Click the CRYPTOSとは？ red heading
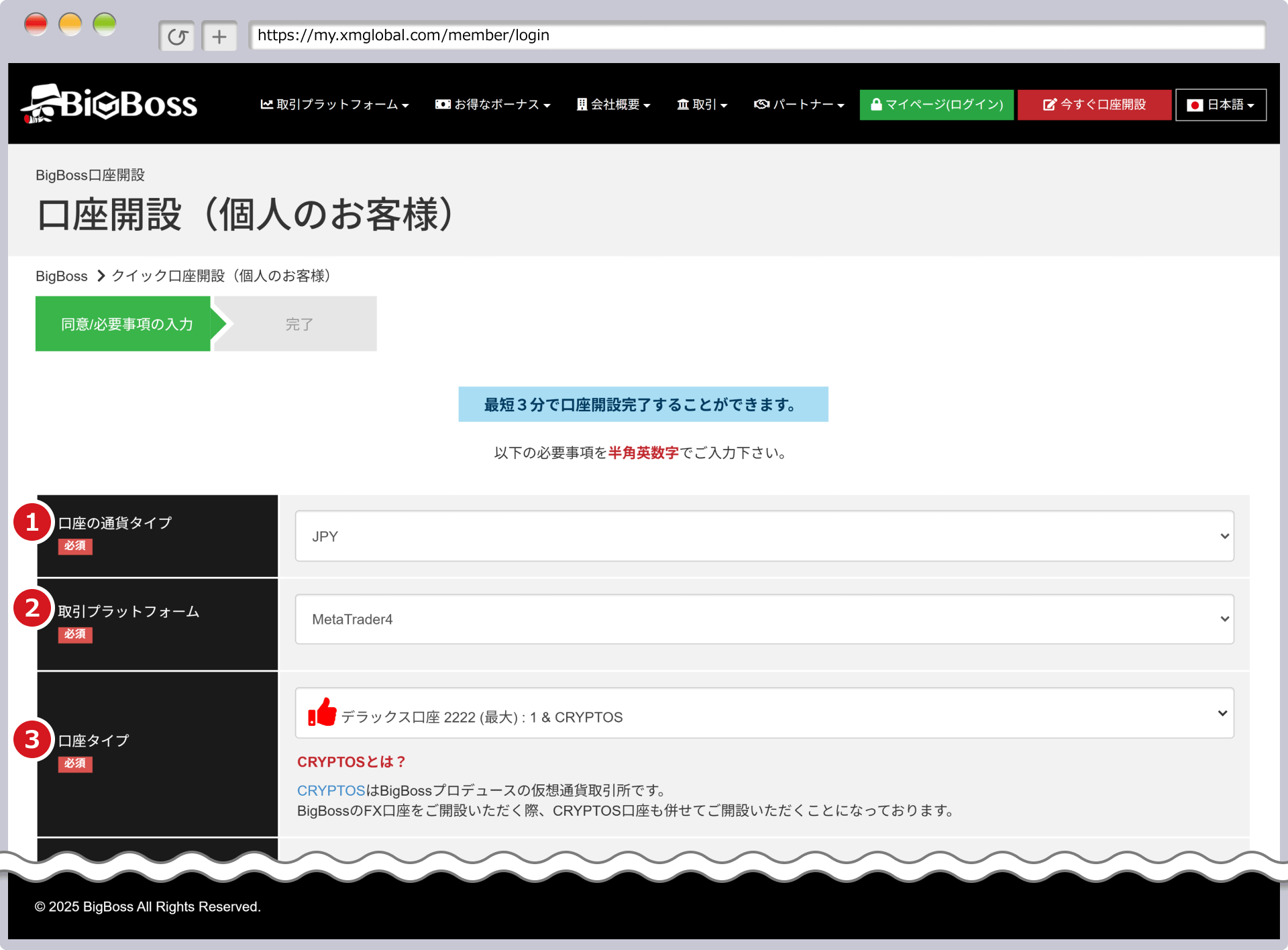1288x950 pixels. pos(352,761)
